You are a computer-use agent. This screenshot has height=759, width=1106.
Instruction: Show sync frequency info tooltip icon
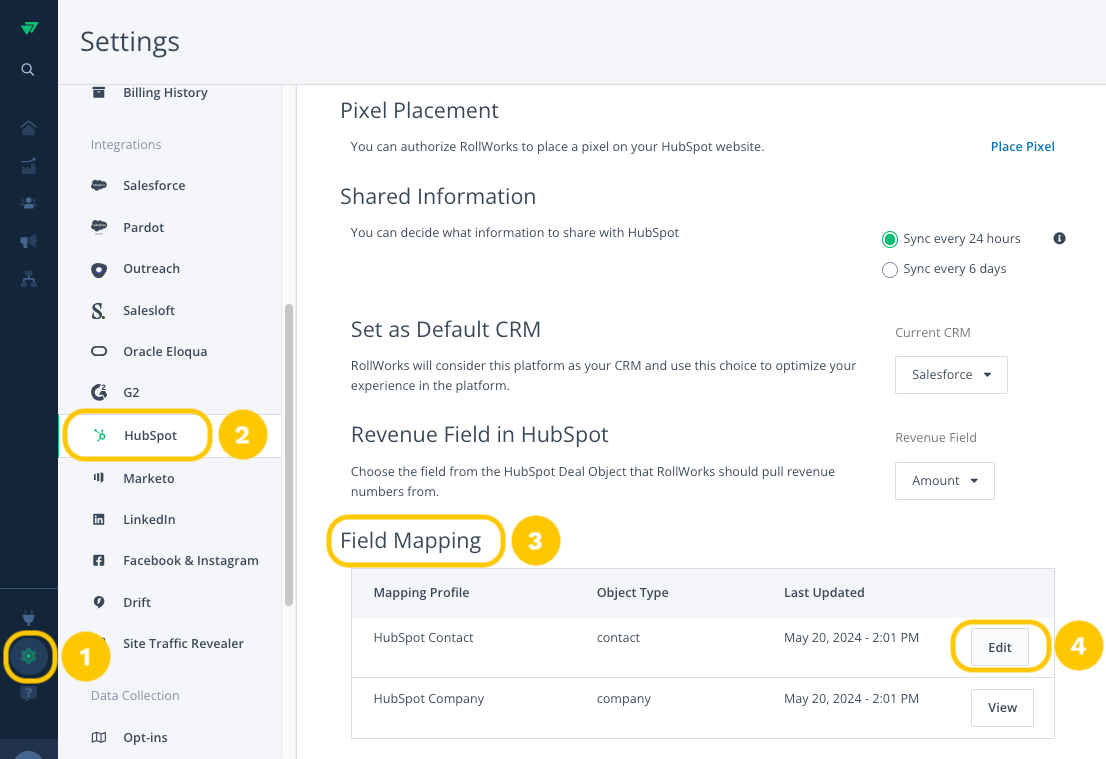pyautogui.click(x=1059, y=238)
